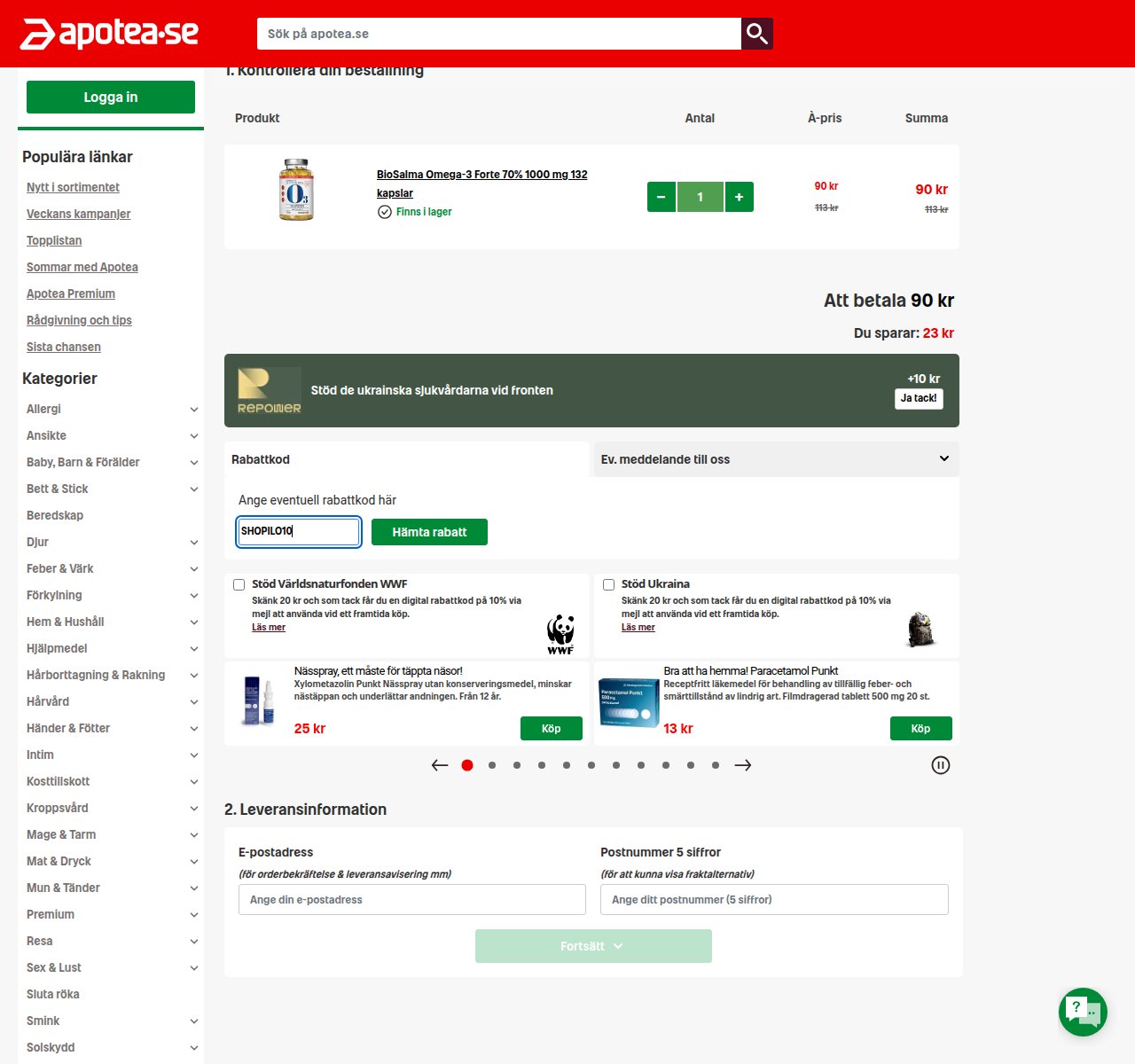Expand the Ansikte category
The image size is (1135, 1064).
click(x=194, y=436)
